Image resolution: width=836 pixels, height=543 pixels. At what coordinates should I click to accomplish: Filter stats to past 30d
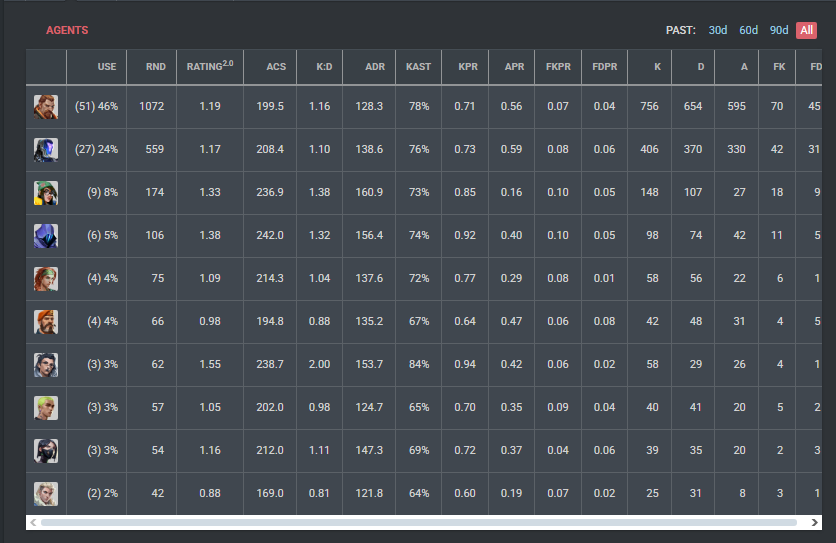(718, 30)
